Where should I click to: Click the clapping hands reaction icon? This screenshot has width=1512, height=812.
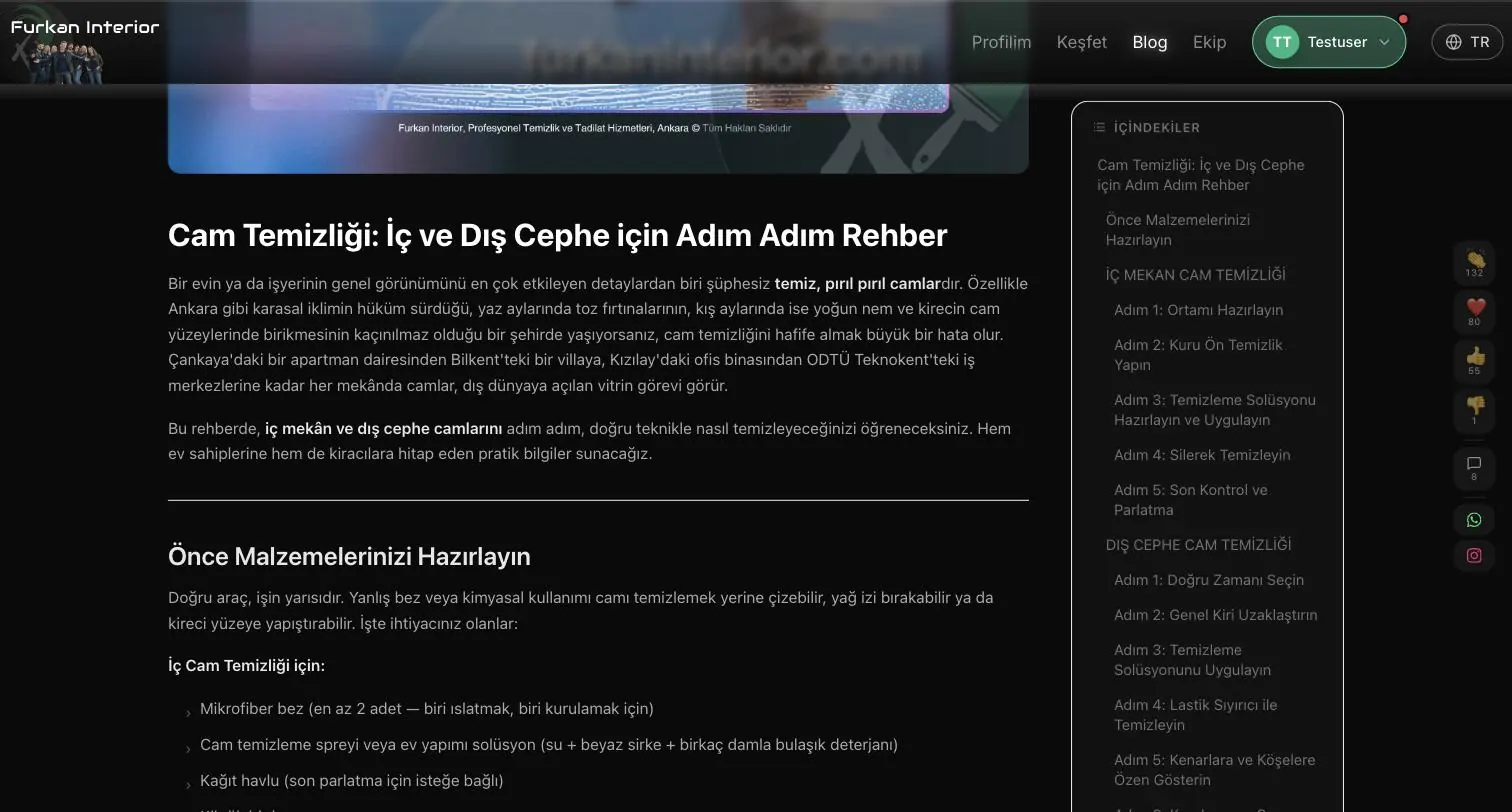1474,259
